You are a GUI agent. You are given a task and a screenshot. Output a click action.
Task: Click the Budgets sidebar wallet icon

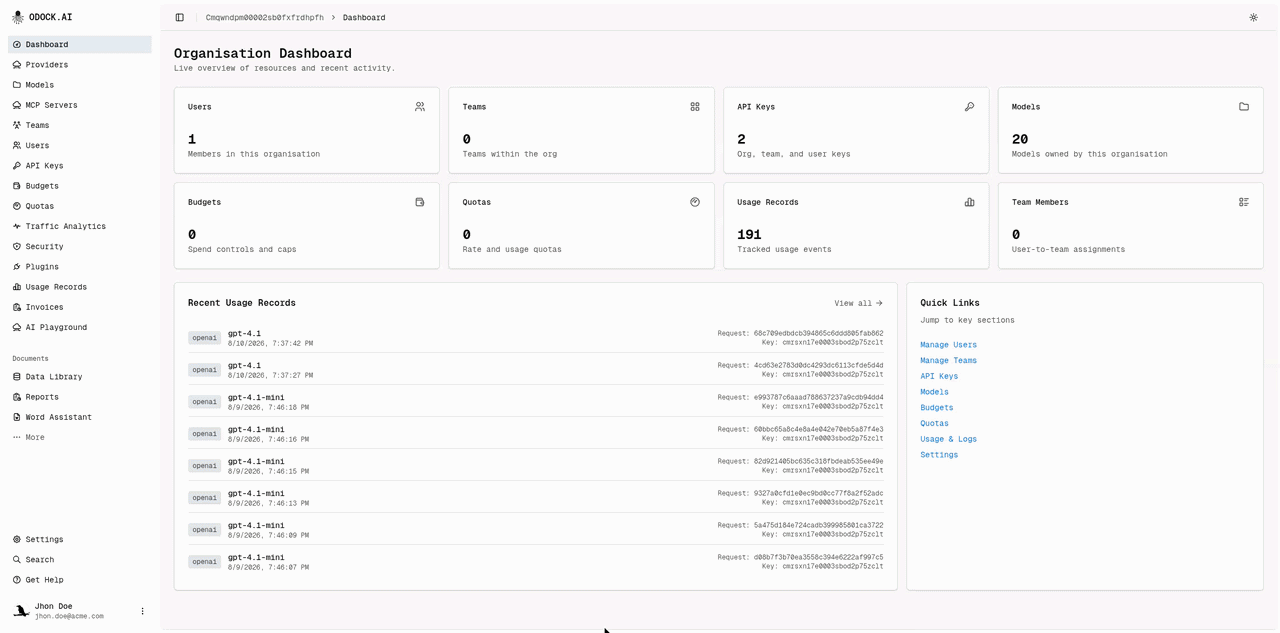click(x=17, y=186)
